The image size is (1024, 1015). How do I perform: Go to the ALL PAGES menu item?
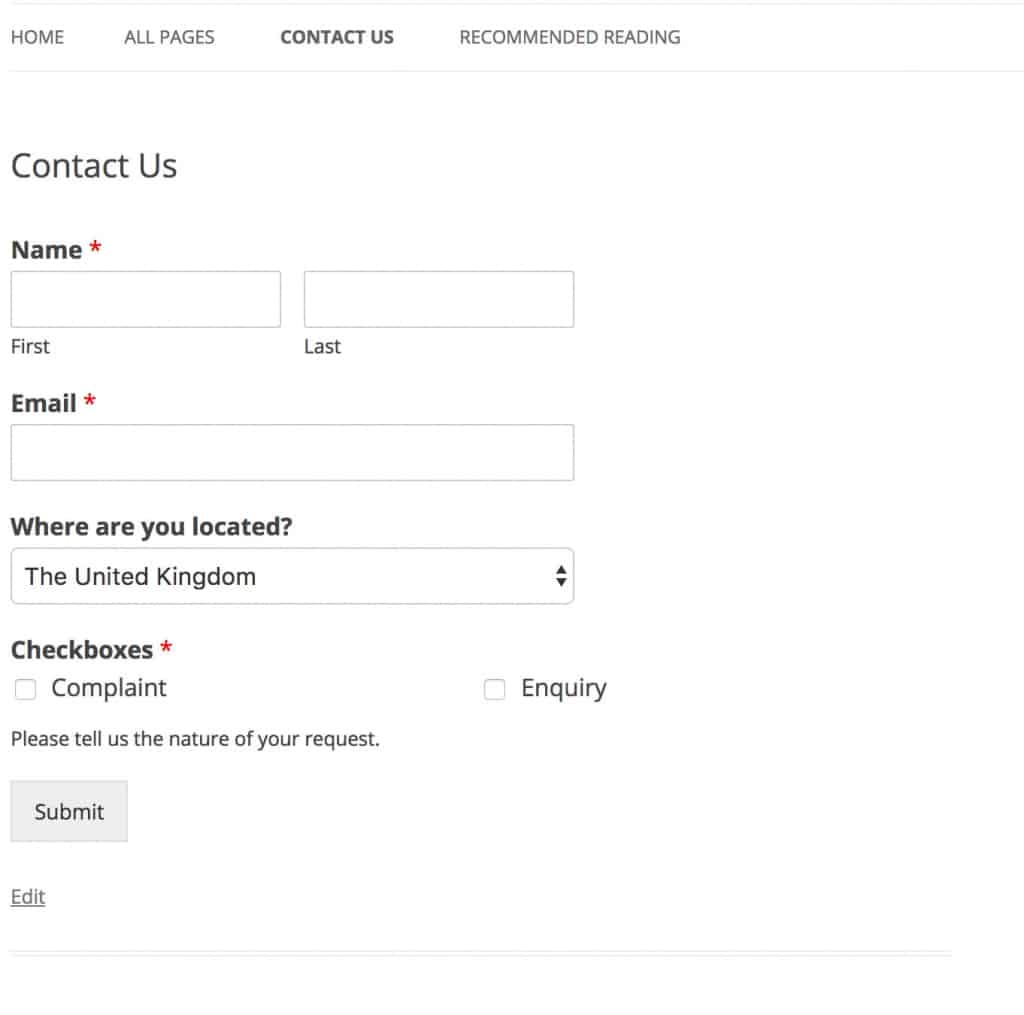point(169,37)
